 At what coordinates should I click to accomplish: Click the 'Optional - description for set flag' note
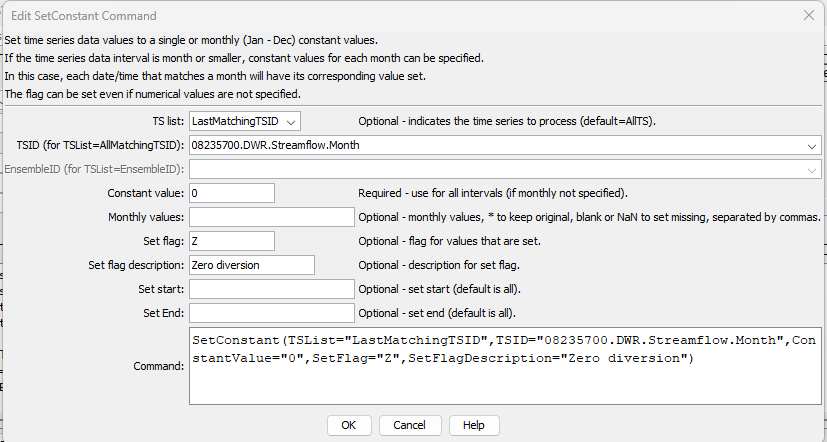point(439,265)
